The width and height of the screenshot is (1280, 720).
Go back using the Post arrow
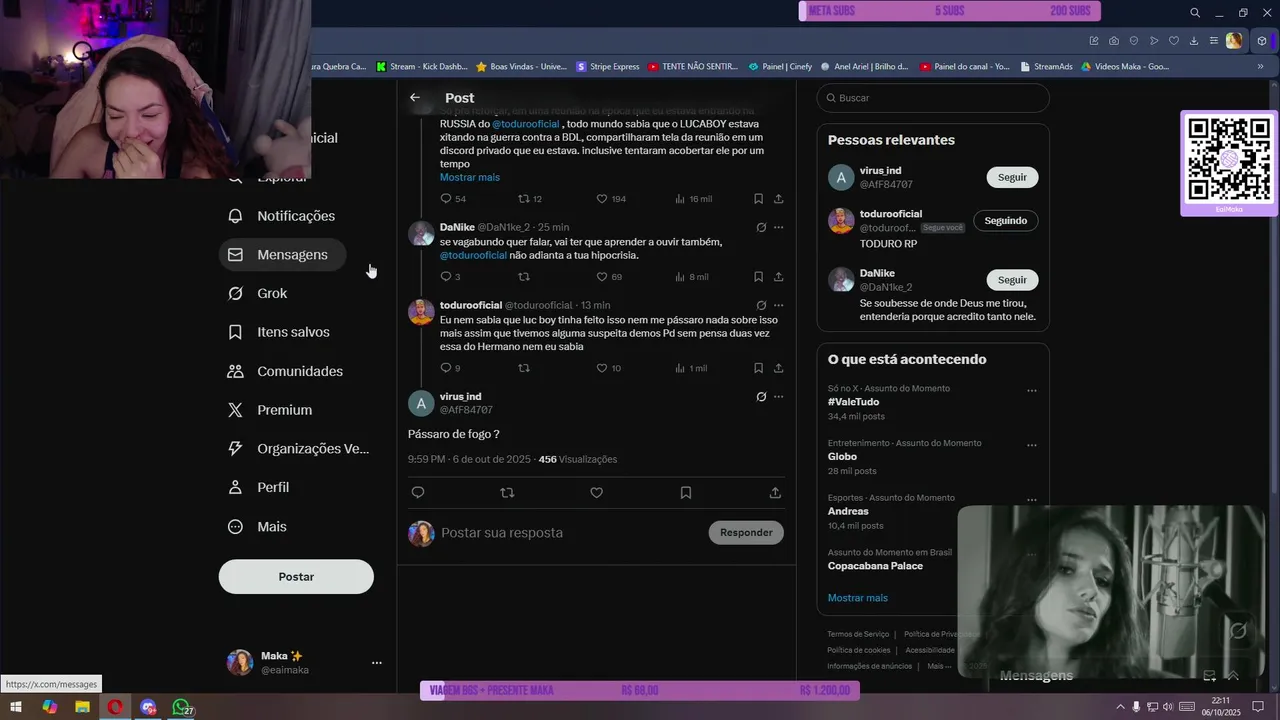pyautogui.click(x=415, y=98)
